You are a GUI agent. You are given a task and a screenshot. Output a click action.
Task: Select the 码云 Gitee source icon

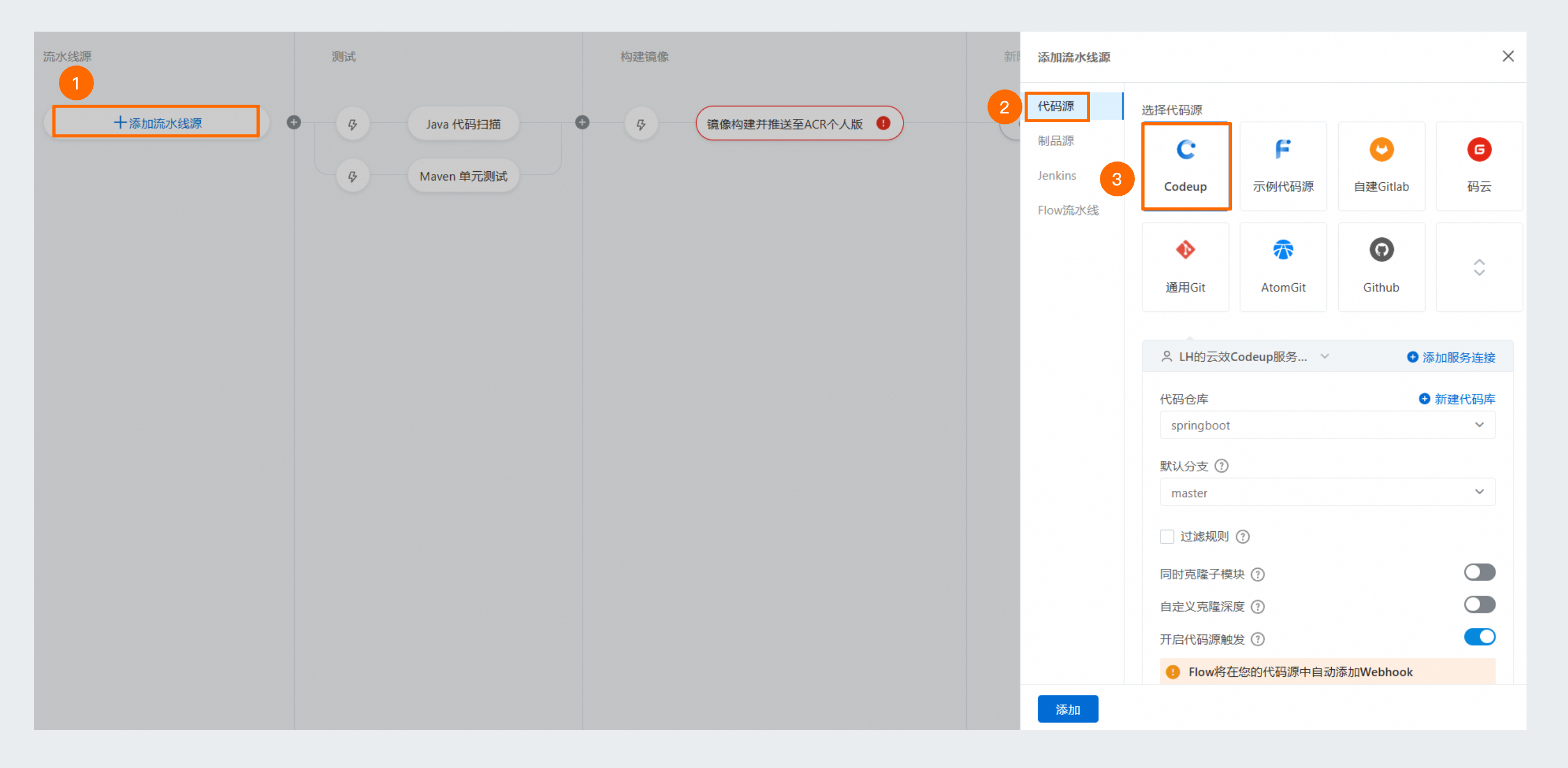pyautogui.click(x=1479, y=149)
